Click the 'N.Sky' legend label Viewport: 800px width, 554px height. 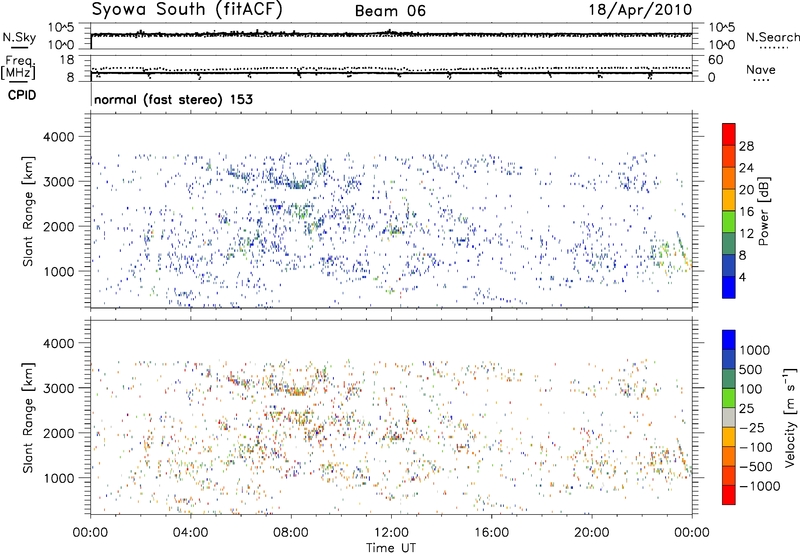19,37
